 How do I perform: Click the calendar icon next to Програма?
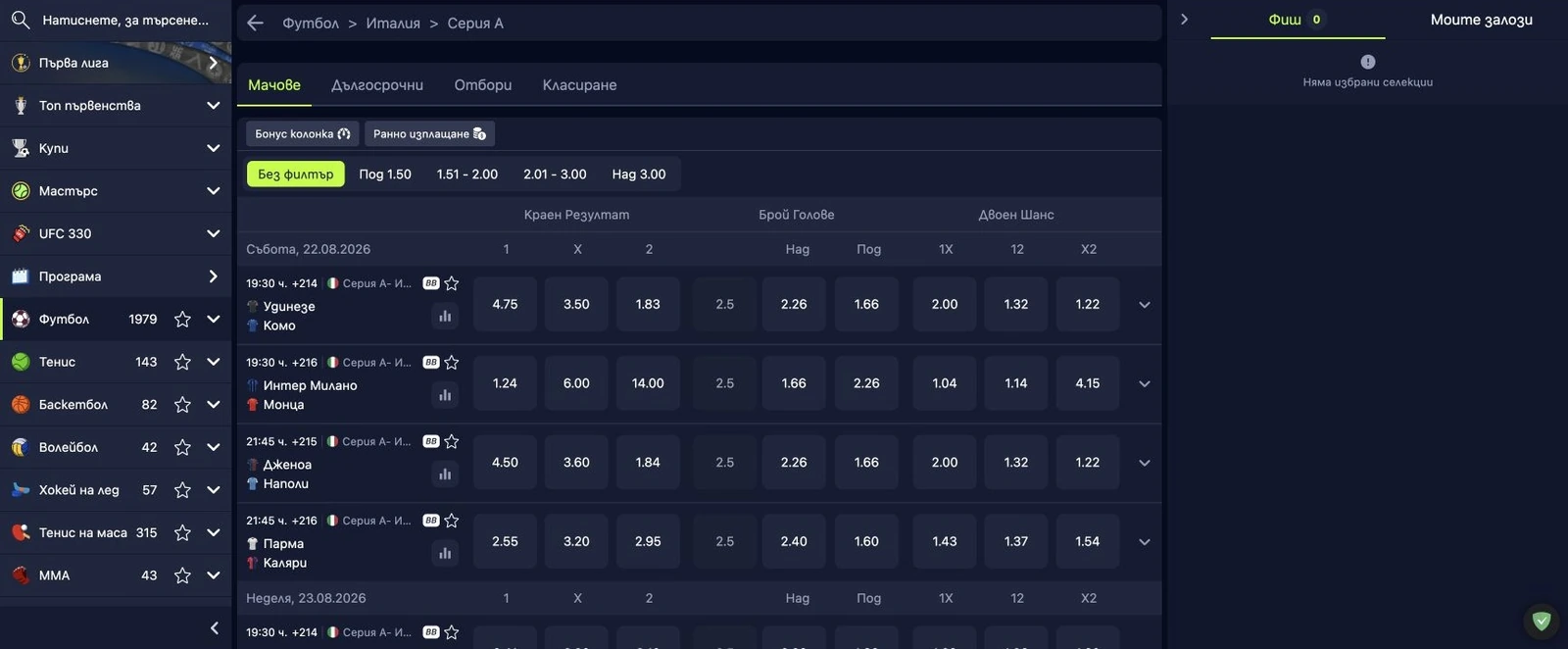click(21, 276)
